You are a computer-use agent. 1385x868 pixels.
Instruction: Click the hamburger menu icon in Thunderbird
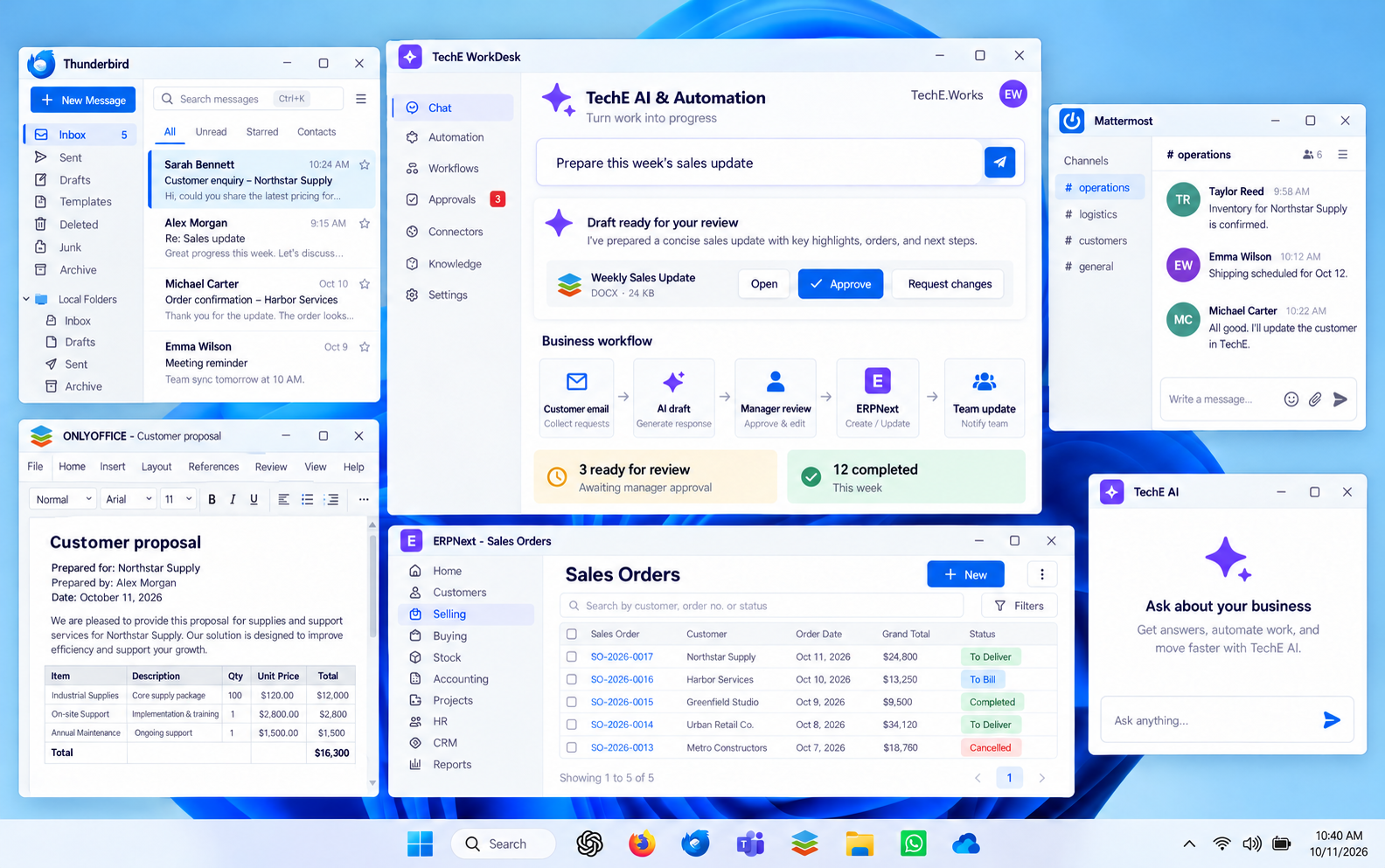[x=361, y=99]
